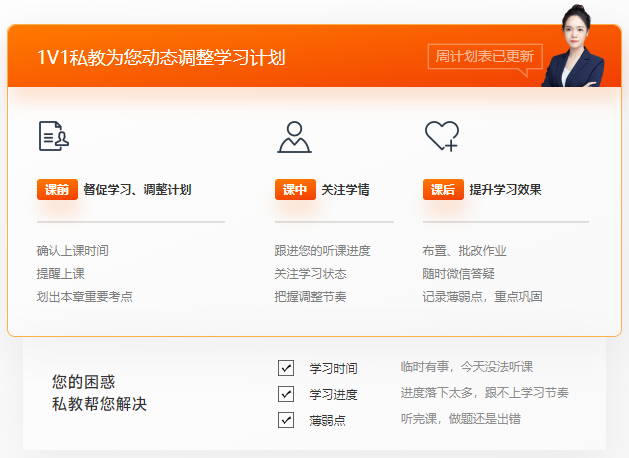Image resolution: width=629 pixels, height=458 pixels.
Task: Click the heart with plus icon
Action: tap(441, 136)
